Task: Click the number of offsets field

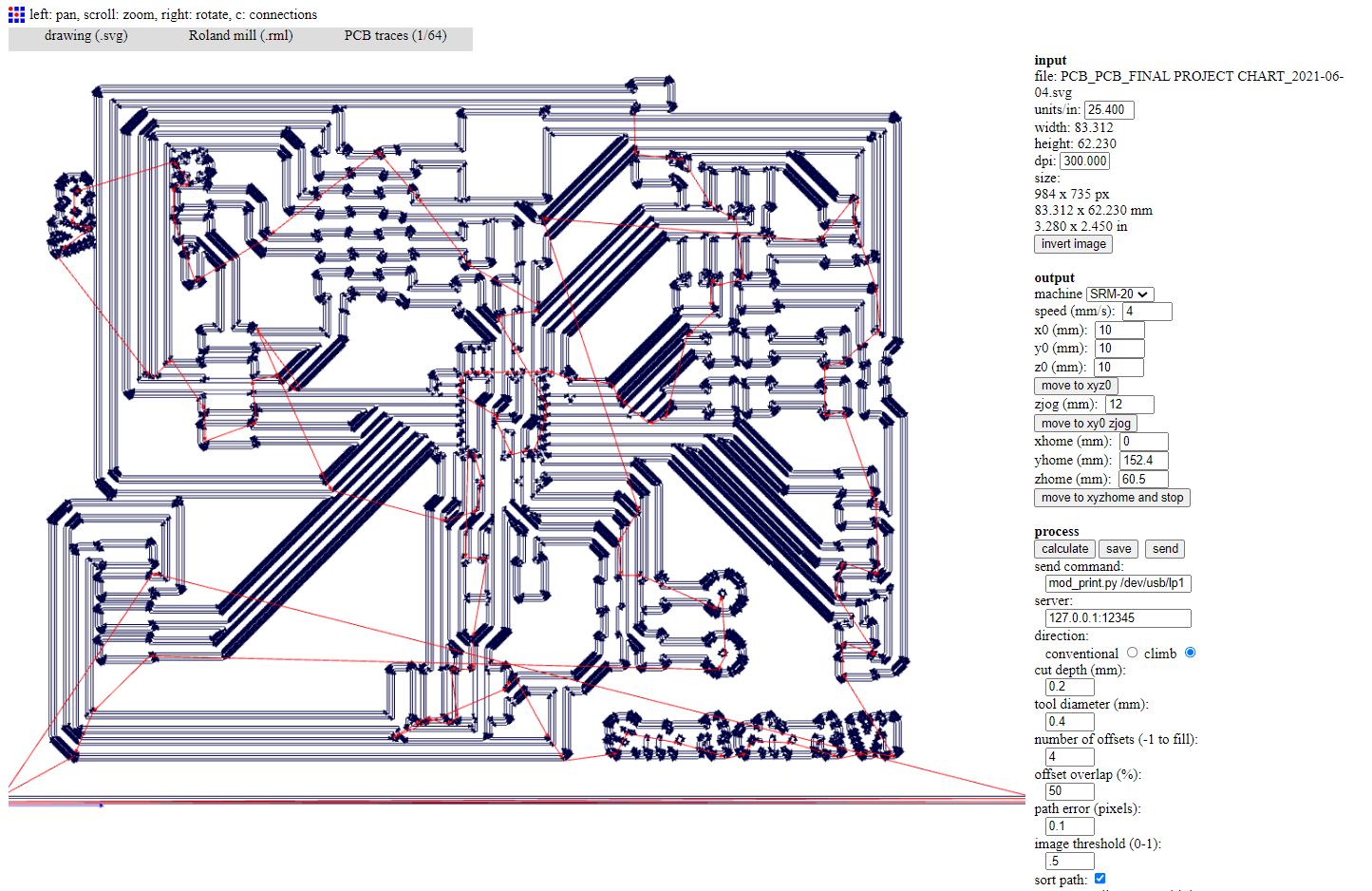Action: [1070, 757]
